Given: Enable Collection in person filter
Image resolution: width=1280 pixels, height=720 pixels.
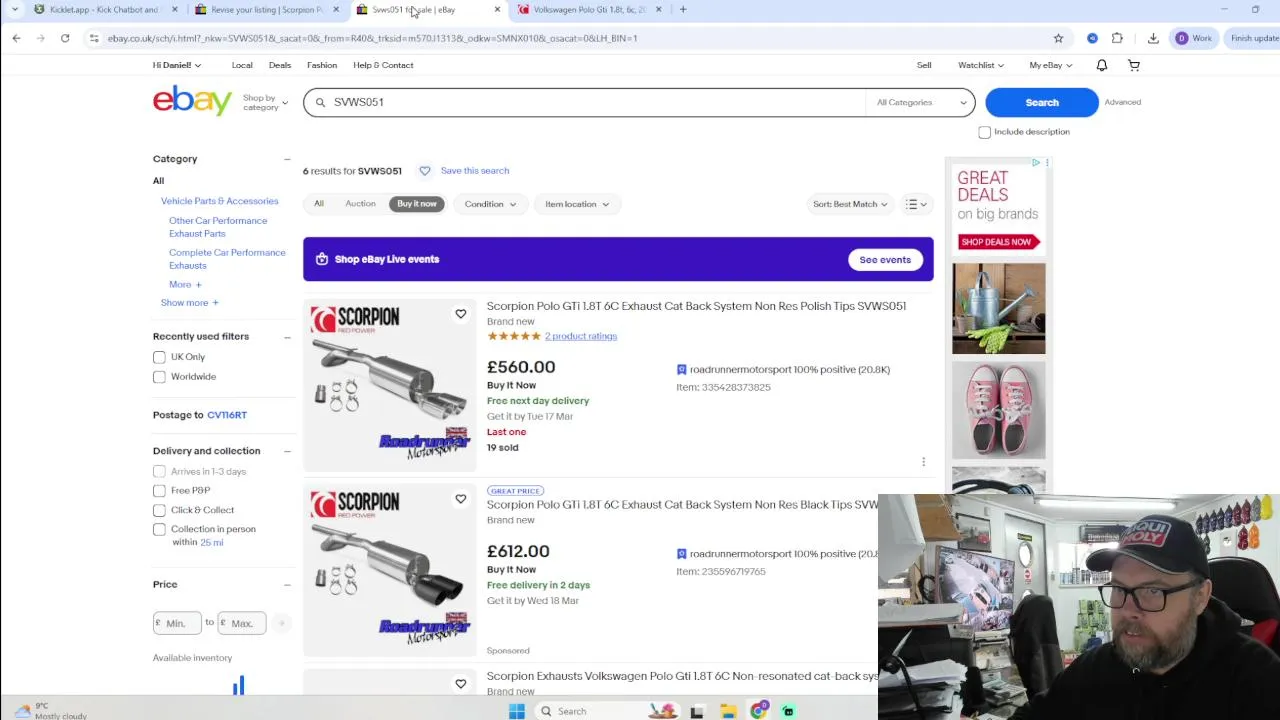Looking at the screenshot, I should tap(159, 529).
